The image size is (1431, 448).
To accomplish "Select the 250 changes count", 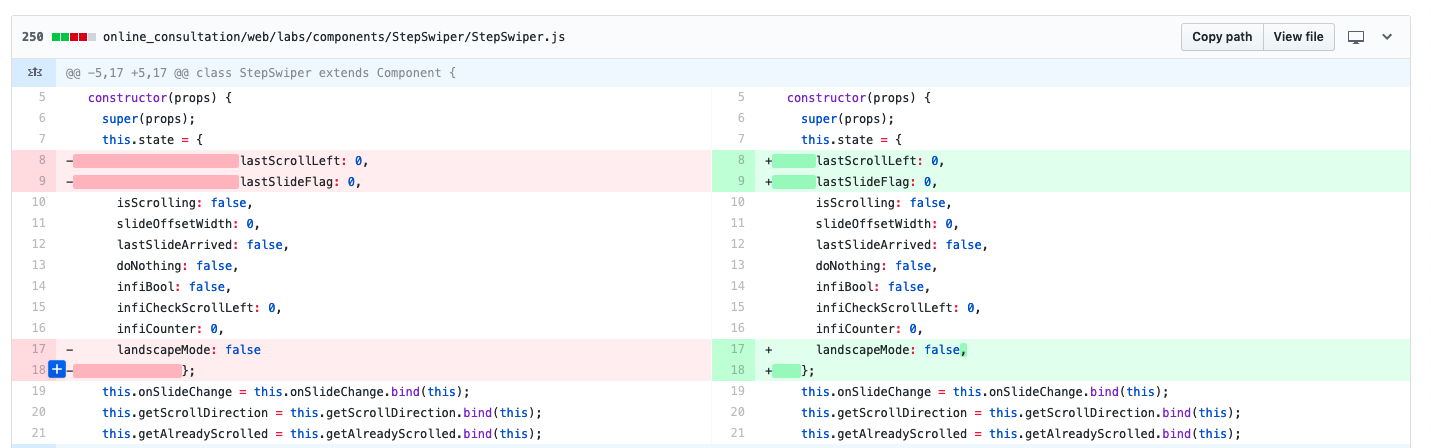I will coord(32,37).
